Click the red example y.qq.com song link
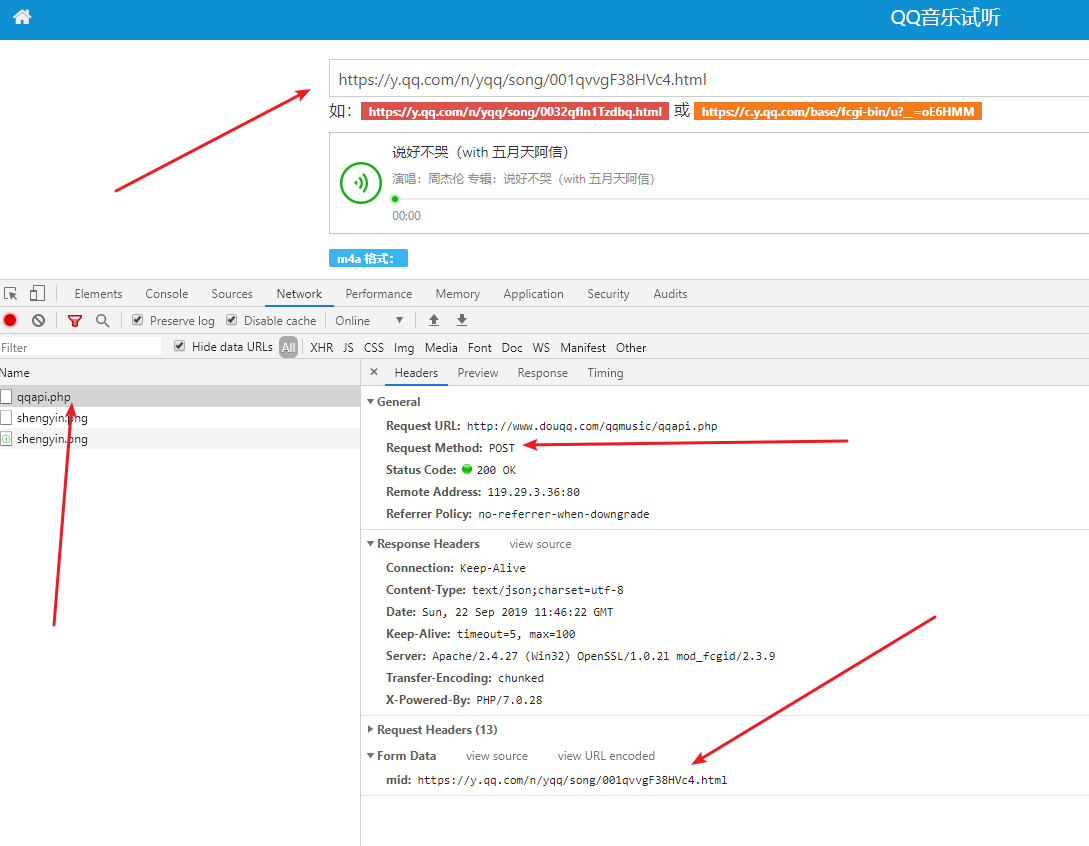1089x846 pixels. pos(515,111)
